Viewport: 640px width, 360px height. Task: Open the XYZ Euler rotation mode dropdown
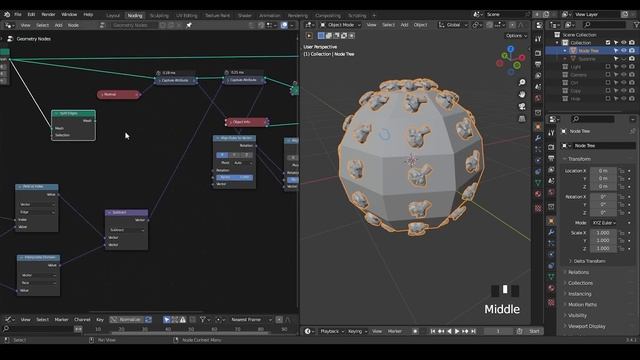point(604,223)
